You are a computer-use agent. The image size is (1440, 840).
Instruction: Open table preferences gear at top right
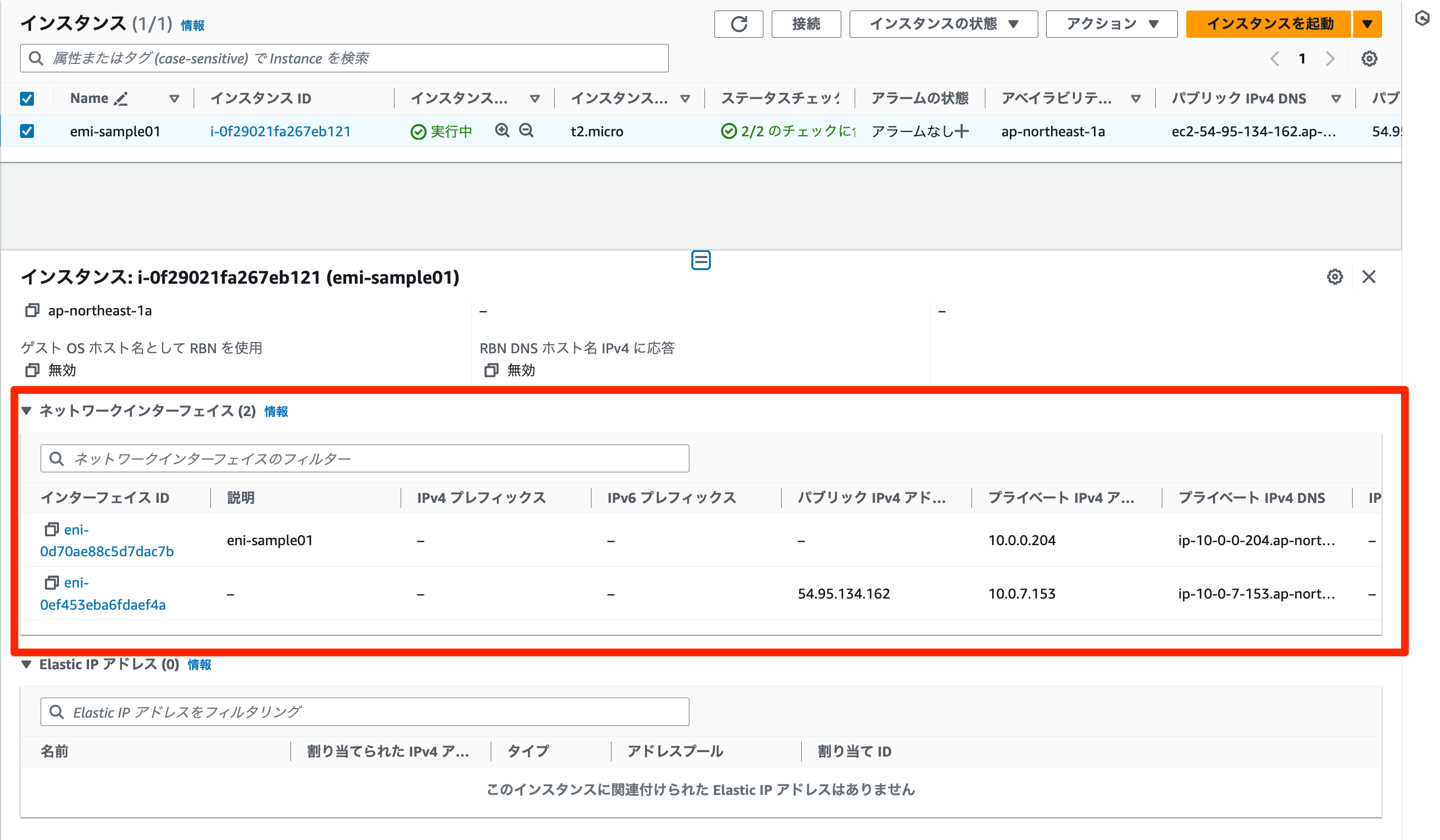click(x=1370, y=58)
